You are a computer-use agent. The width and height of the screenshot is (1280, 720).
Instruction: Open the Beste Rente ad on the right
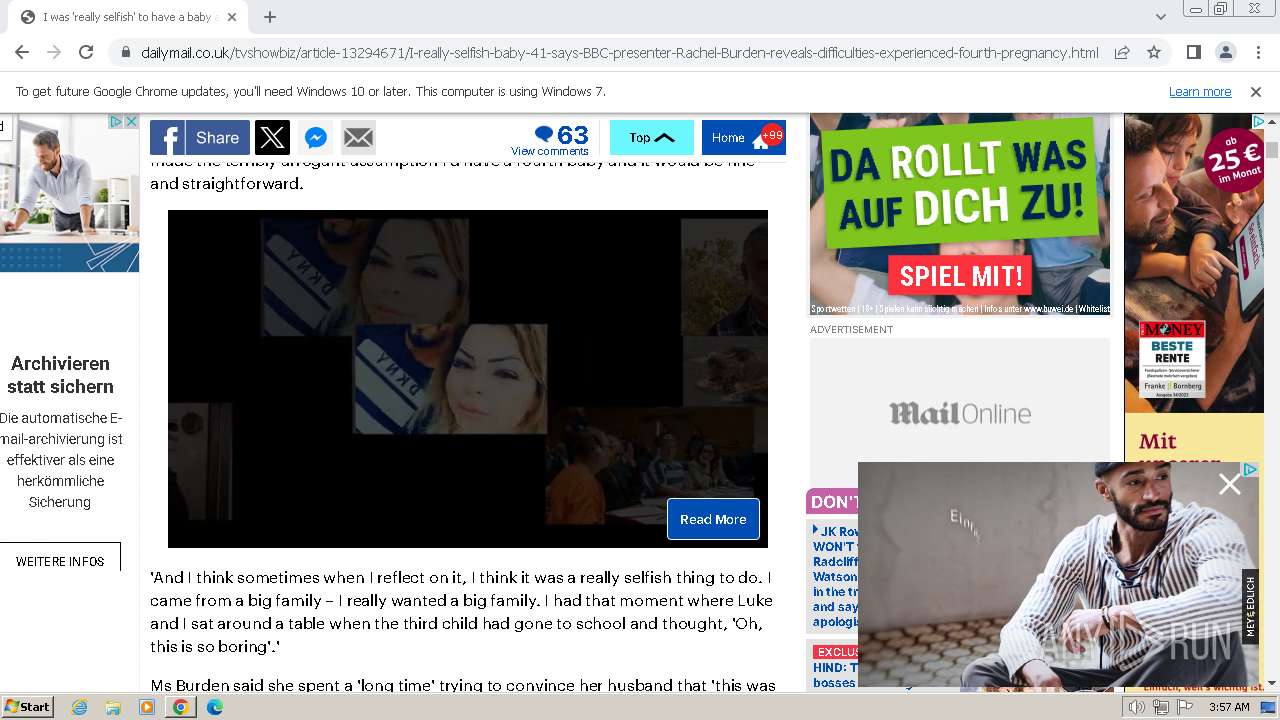tap(1172, 358)
